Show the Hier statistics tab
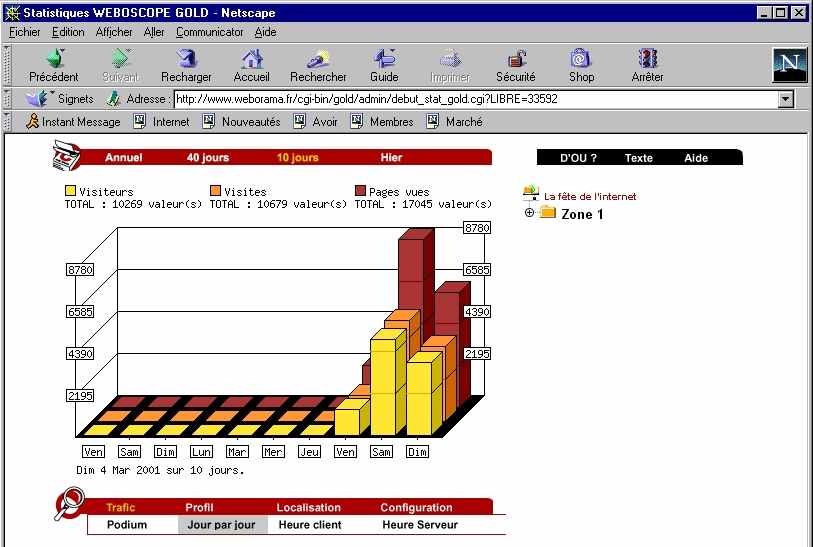The width and height of the screenshot is (813, 547). (x=391, y=158)
